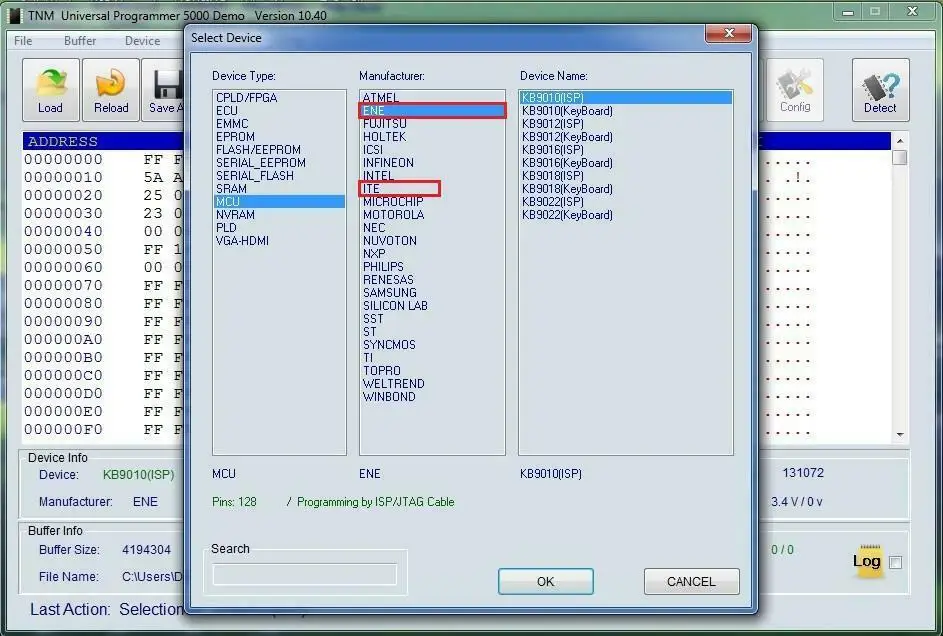This screenshot has width=943, height=636.
Task: Toggle the Log checkbox
Action: click(895, 563)
